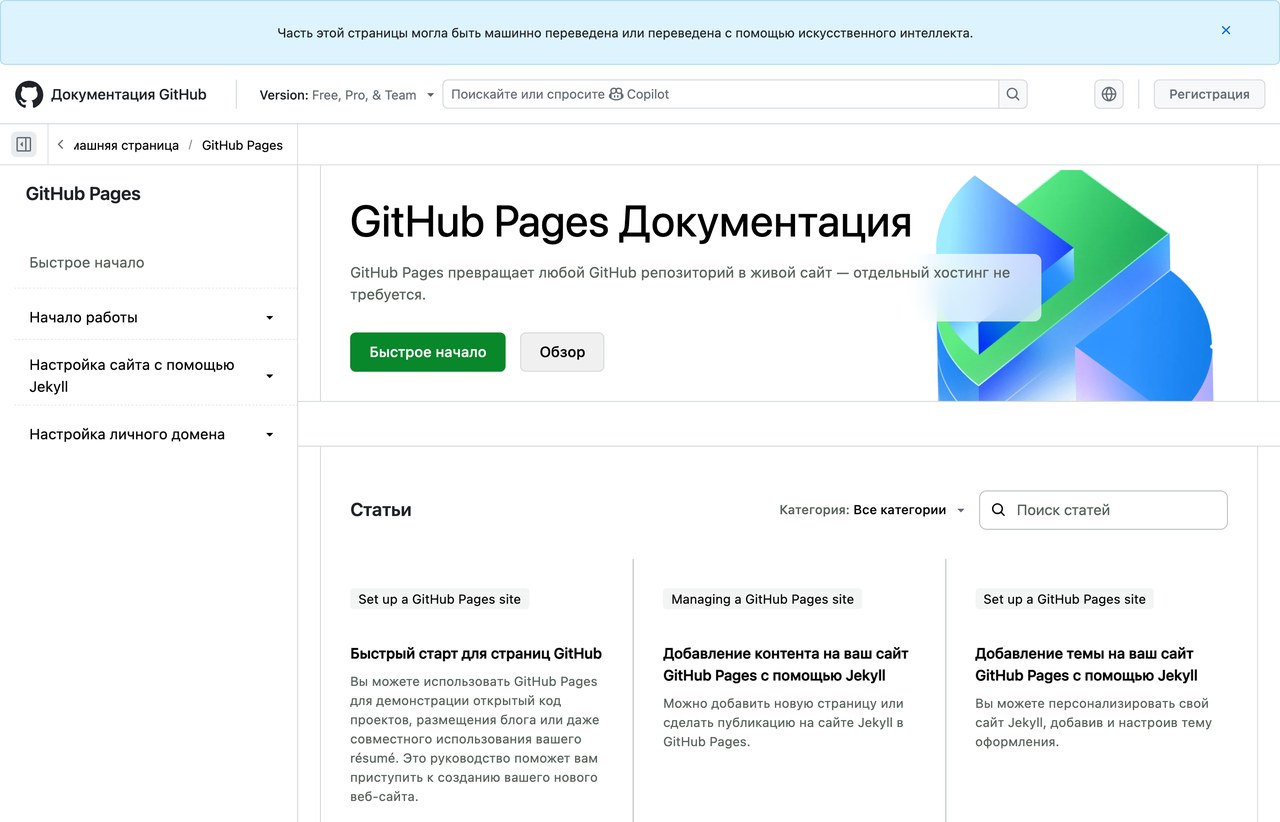The height and width of the screenshot is (822, 1280).
Task: Click the GitHub Pages breadcrumb item
Action: 242,145
